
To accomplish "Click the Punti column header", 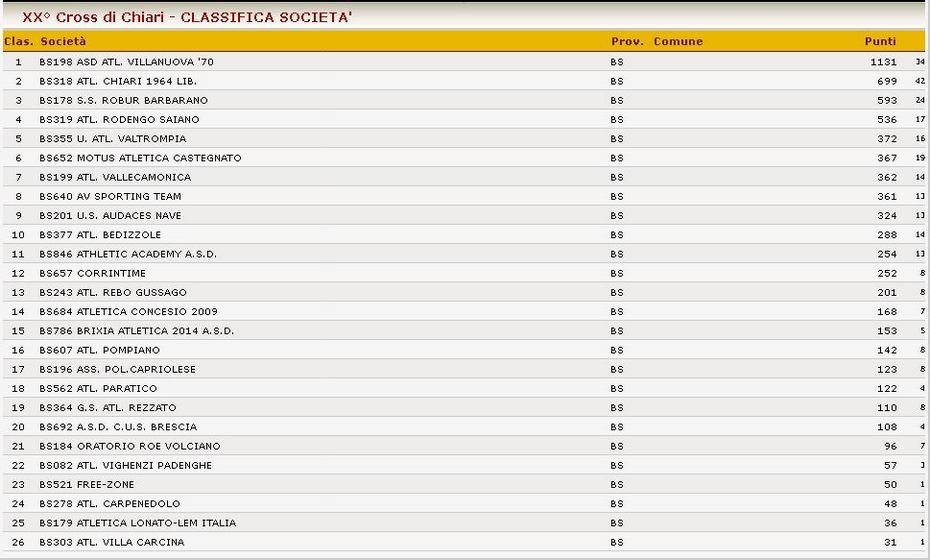I will pyautogui.click(x=880, y=42).
